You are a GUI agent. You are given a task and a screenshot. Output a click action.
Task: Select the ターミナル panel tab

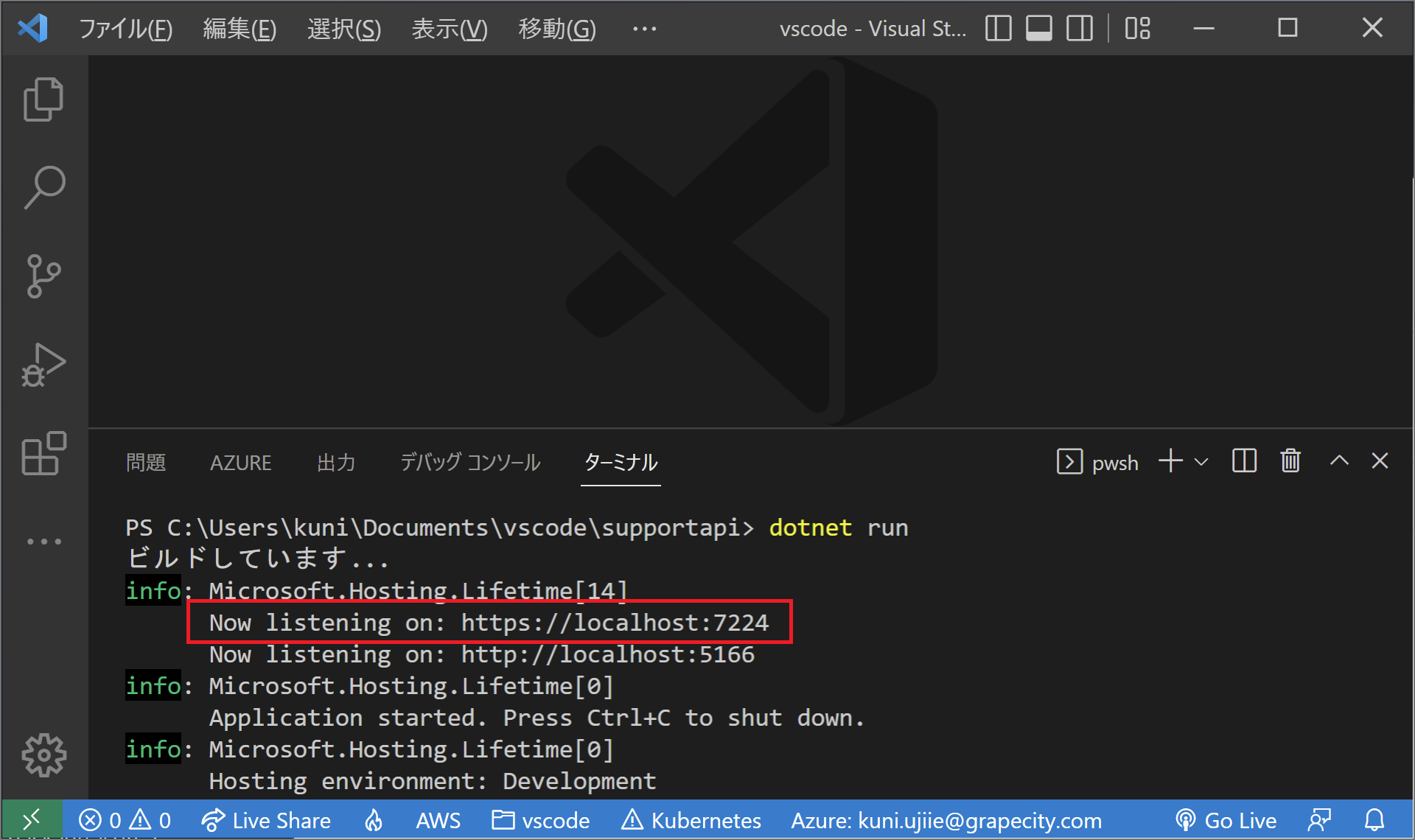pos(621,463)
